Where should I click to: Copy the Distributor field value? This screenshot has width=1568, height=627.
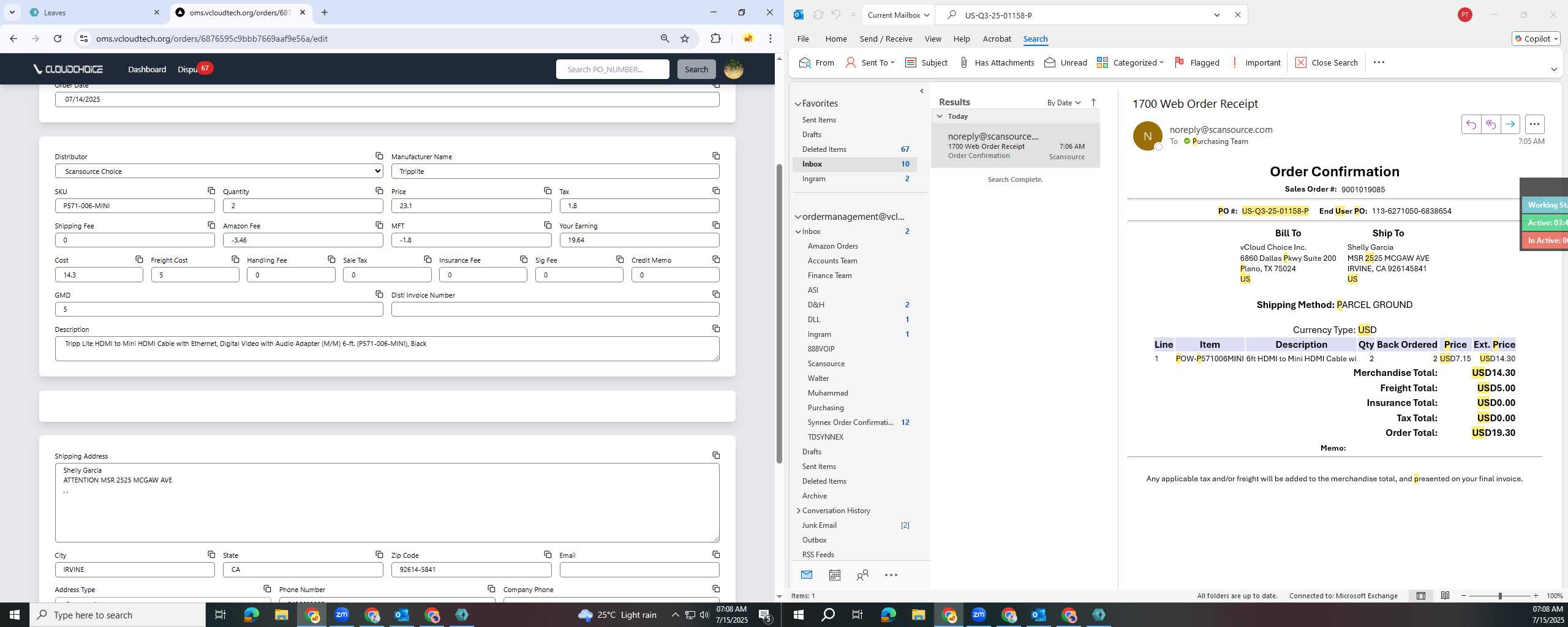click(x=379, y=156)
